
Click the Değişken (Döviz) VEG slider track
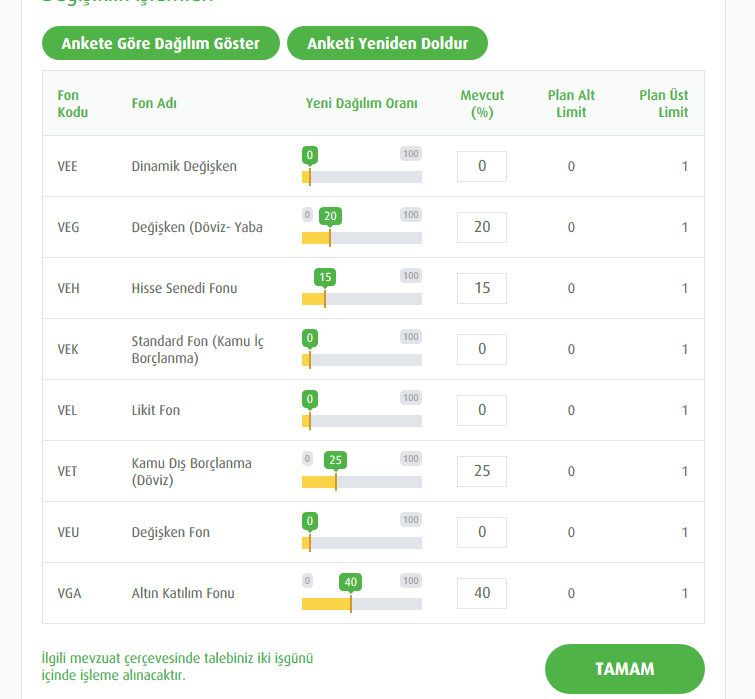coord(362,238)
